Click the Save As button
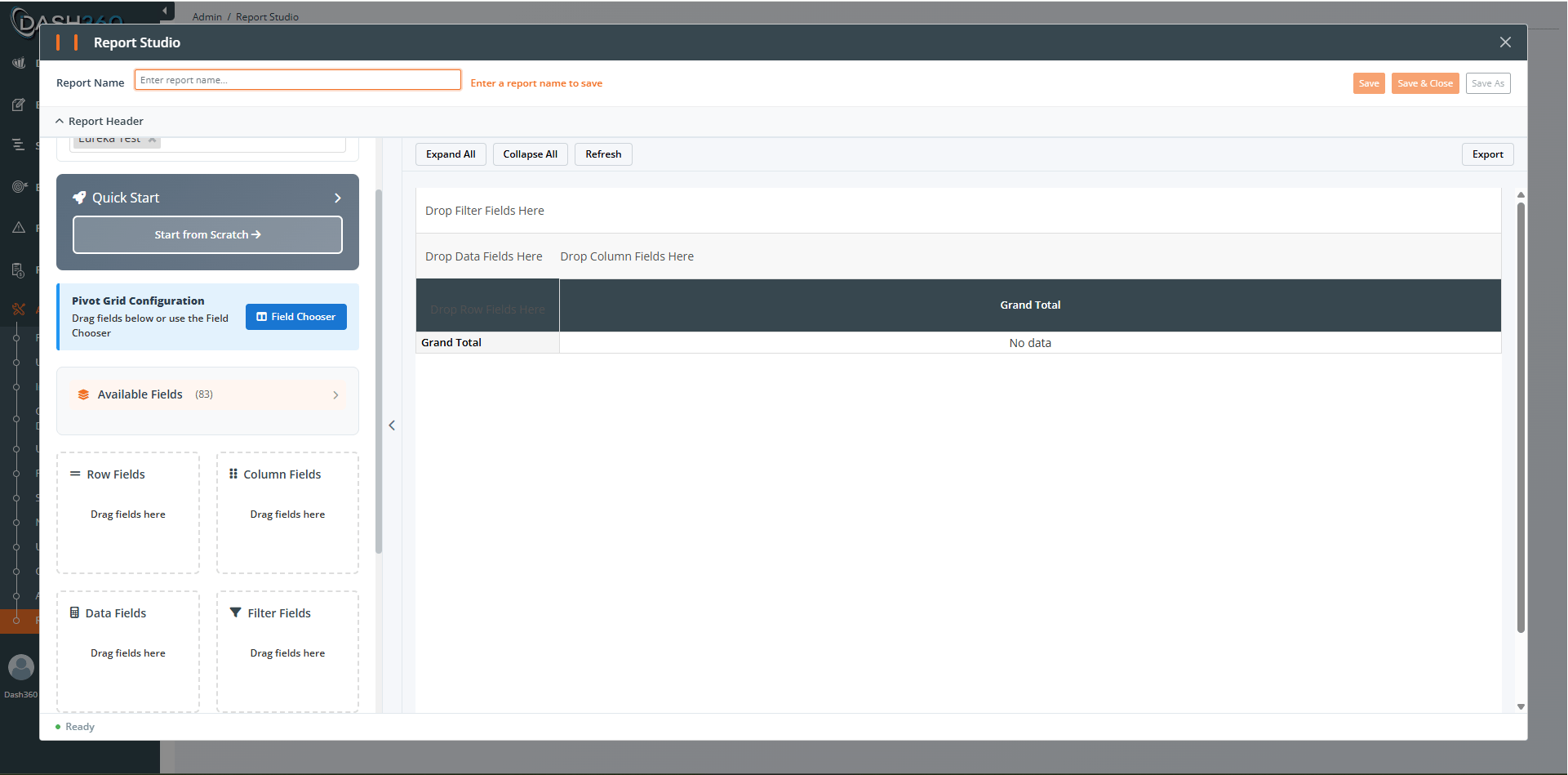The image size is (1568, 775). click(x=1488, y=83)
